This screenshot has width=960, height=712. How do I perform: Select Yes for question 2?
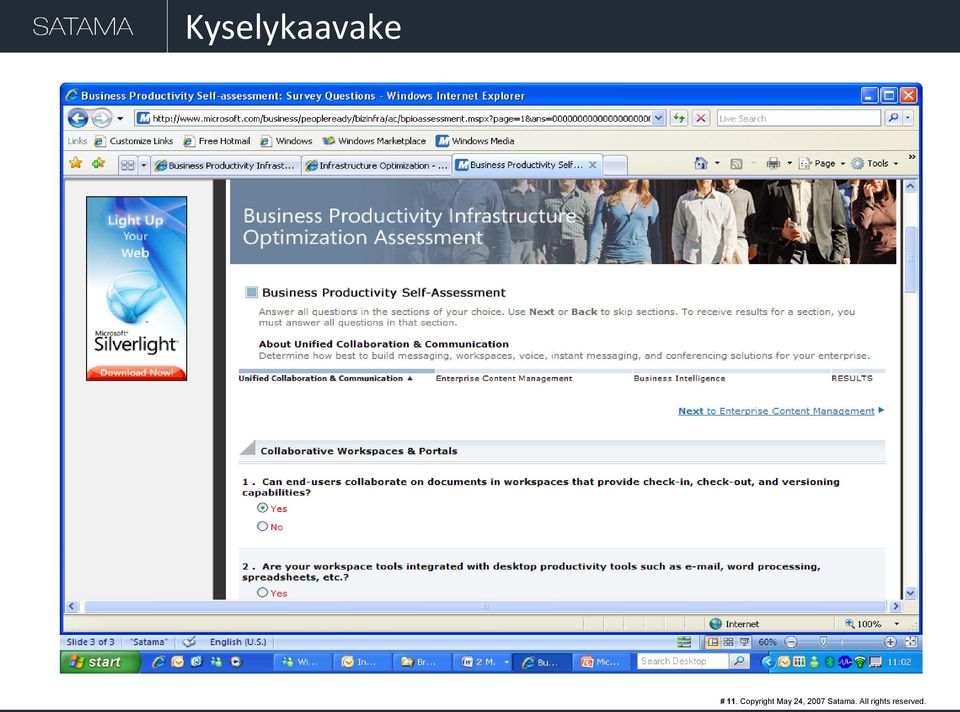point(263,592)
